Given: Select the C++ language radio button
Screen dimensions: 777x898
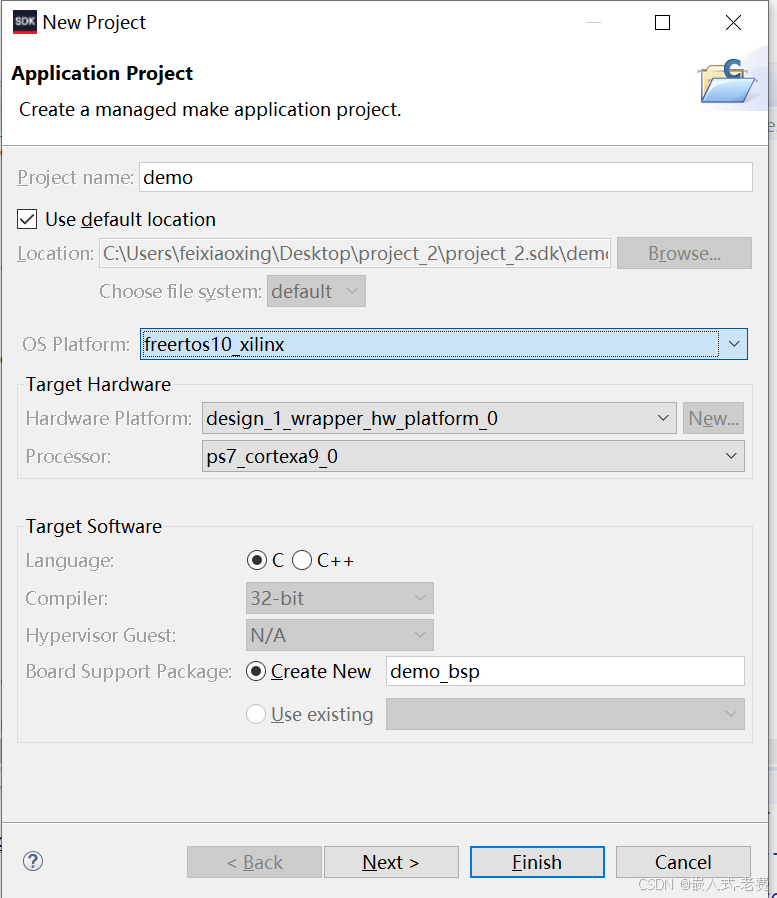Looking at the screenshot, I should 302,560.
